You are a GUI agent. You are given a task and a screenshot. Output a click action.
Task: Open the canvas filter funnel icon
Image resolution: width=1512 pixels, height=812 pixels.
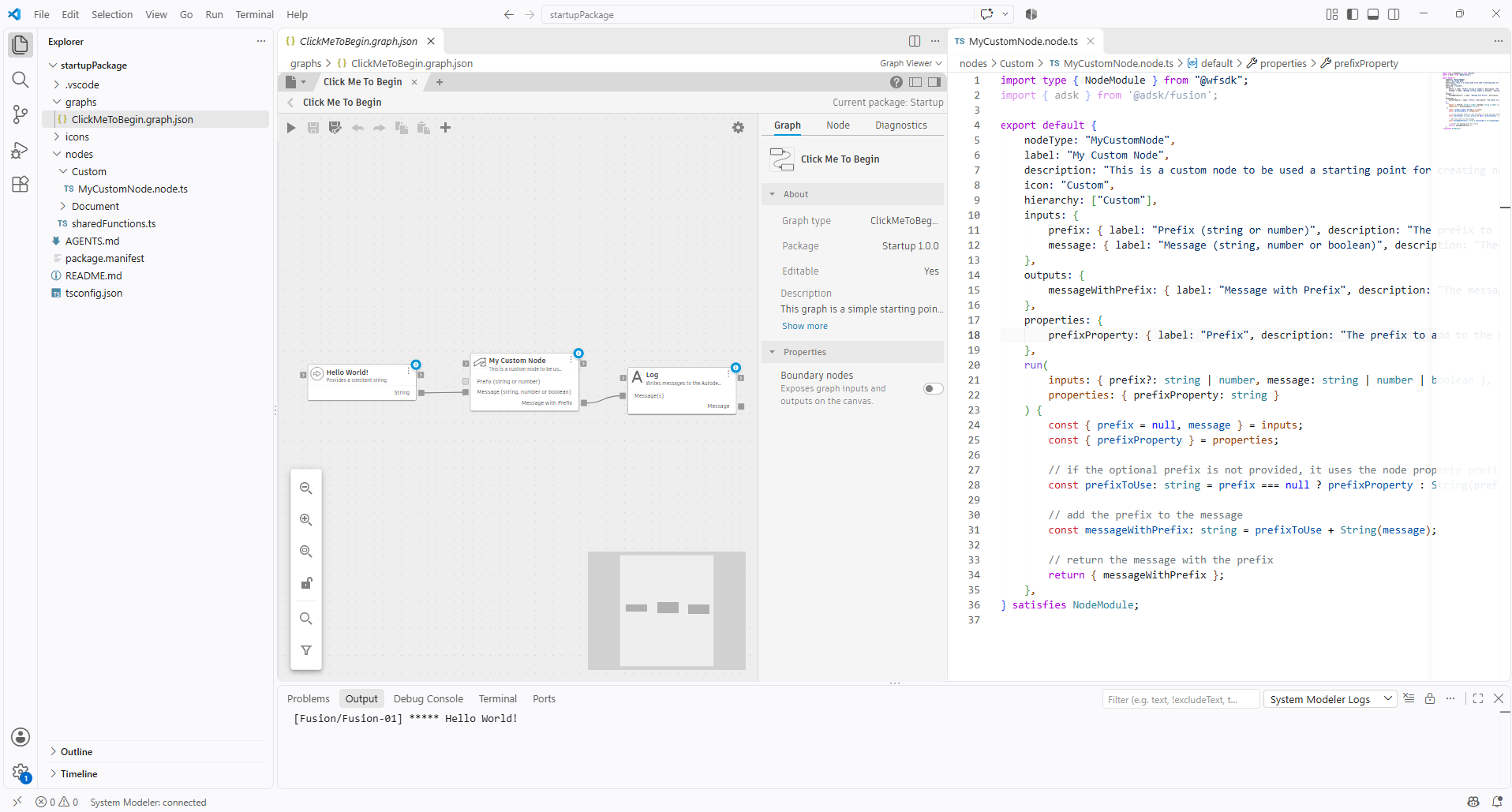306,650
